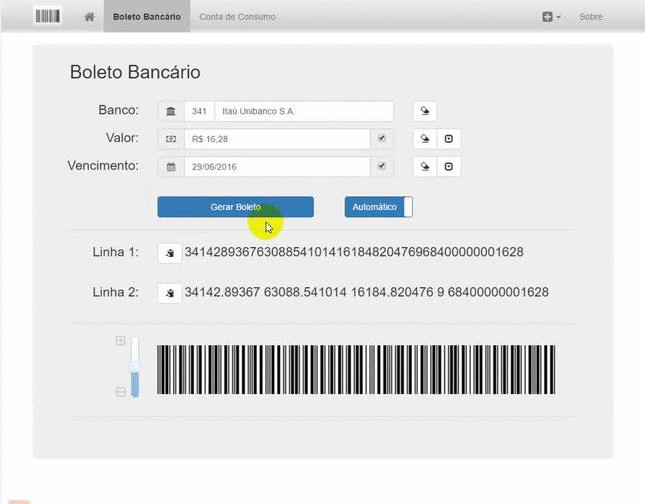The width and height of the screenshot is (645, 504).
Task: Increase the barcode size with the plus icon
Action: pyautogui.click(x=120, y=340)
